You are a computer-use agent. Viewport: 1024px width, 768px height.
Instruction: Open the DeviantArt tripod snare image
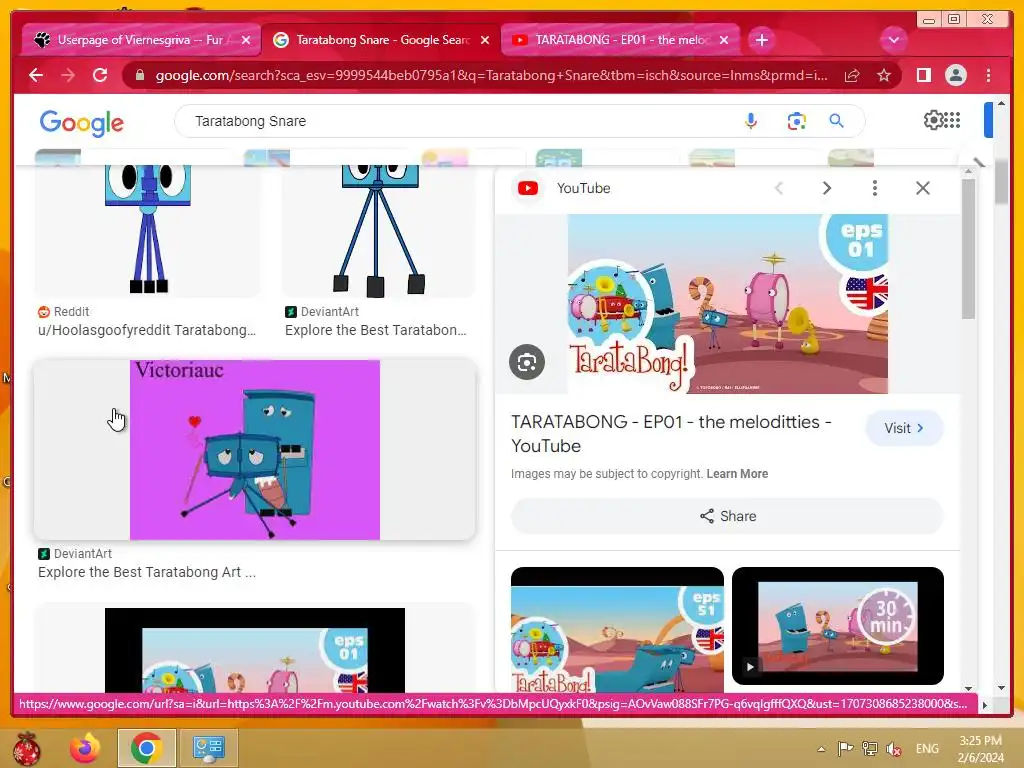tap(379, 230)
